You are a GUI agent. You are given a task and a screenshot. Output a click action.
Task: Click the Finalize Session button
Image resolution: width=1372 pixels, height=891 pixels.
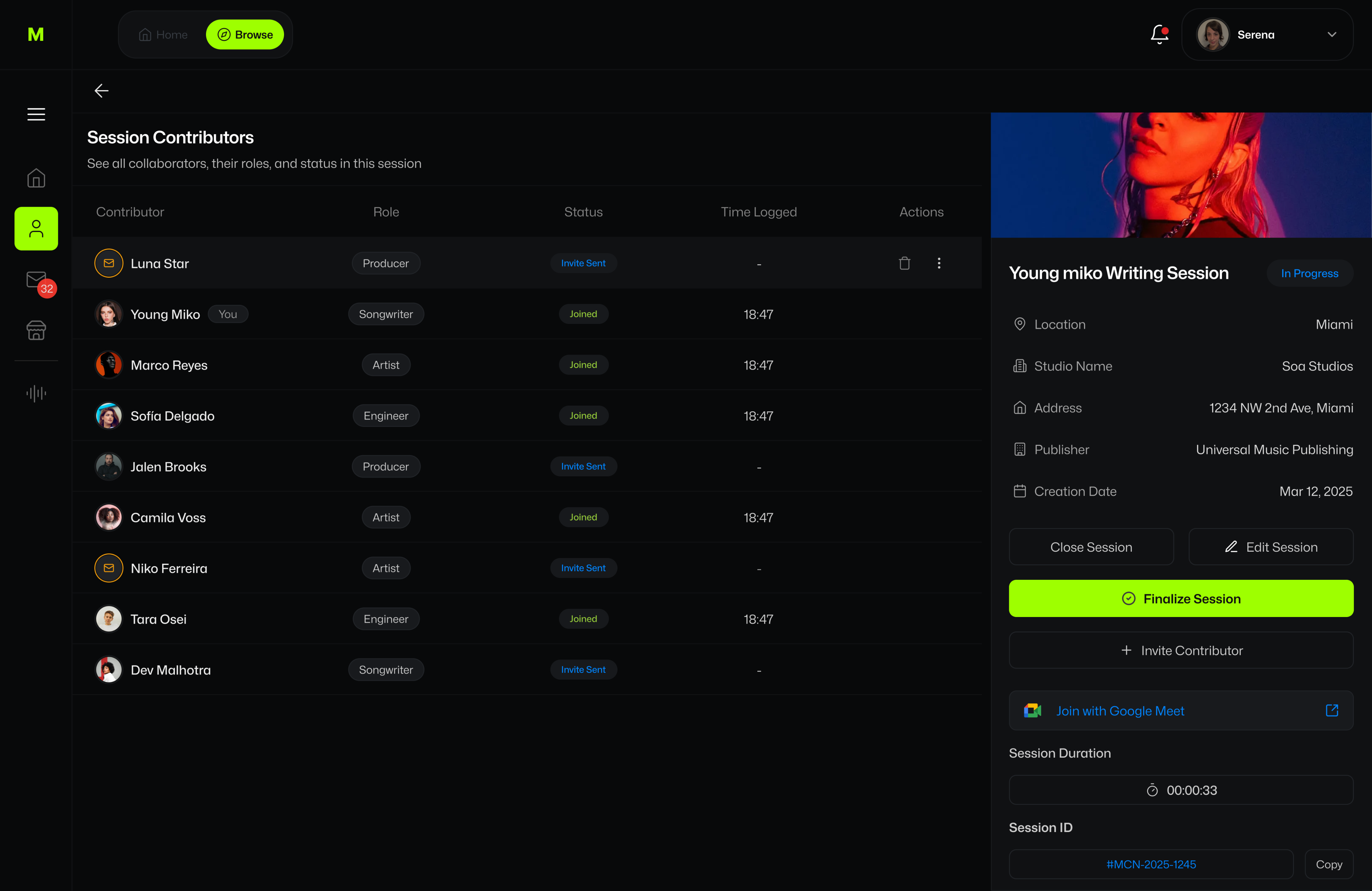(1180, 598)
